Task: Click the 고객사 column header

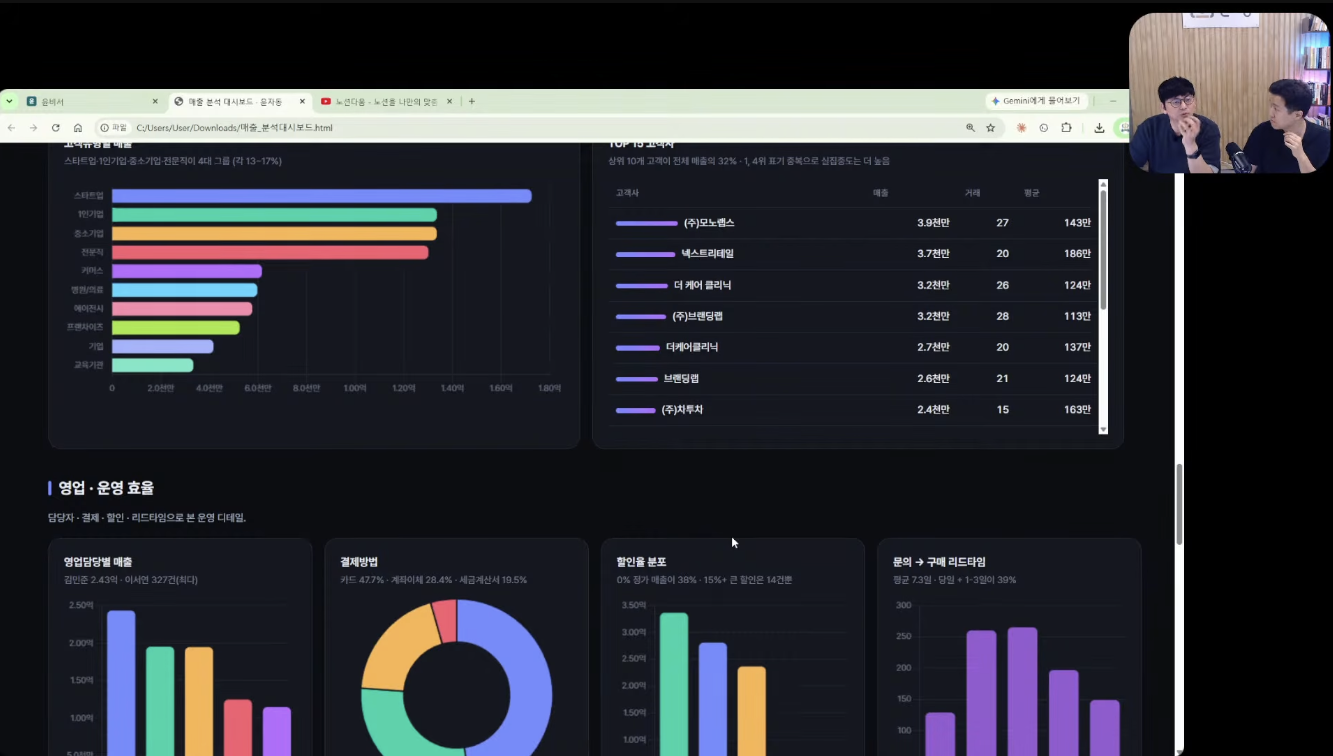Action: tap(627, 192)
